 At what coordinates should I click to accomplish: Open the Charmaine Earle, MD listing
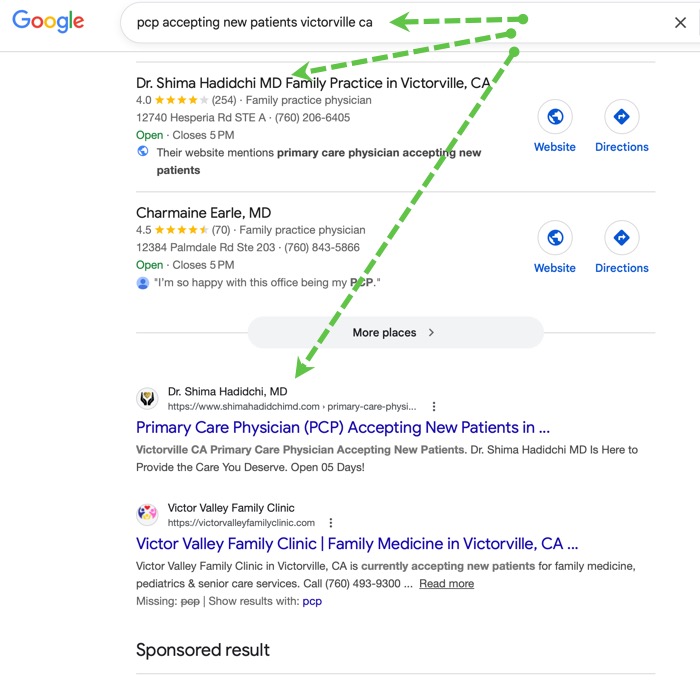click(x=203, y=213)
